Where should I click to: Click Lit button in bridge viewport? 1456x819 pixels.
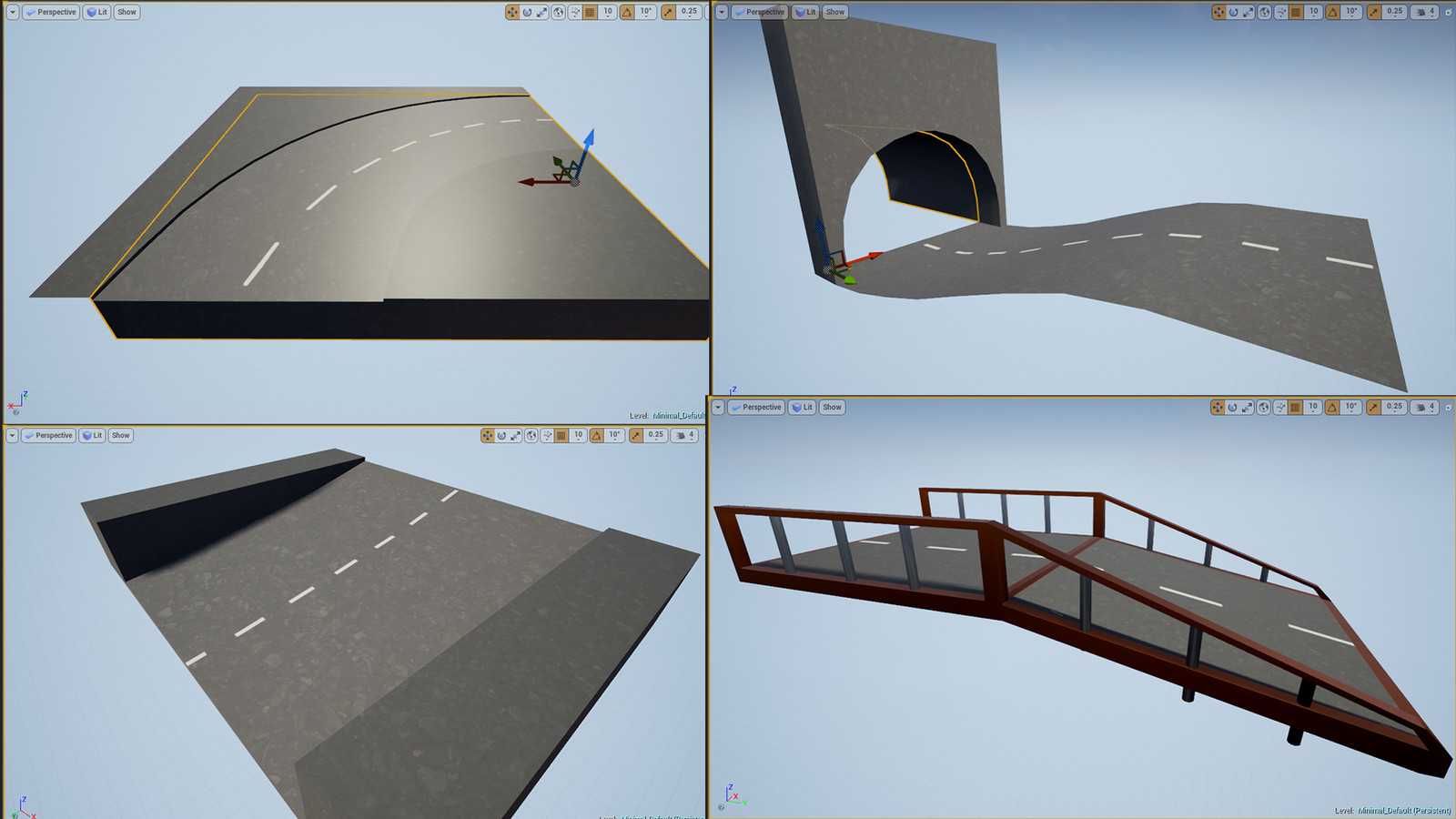click(x=802, y=407)
